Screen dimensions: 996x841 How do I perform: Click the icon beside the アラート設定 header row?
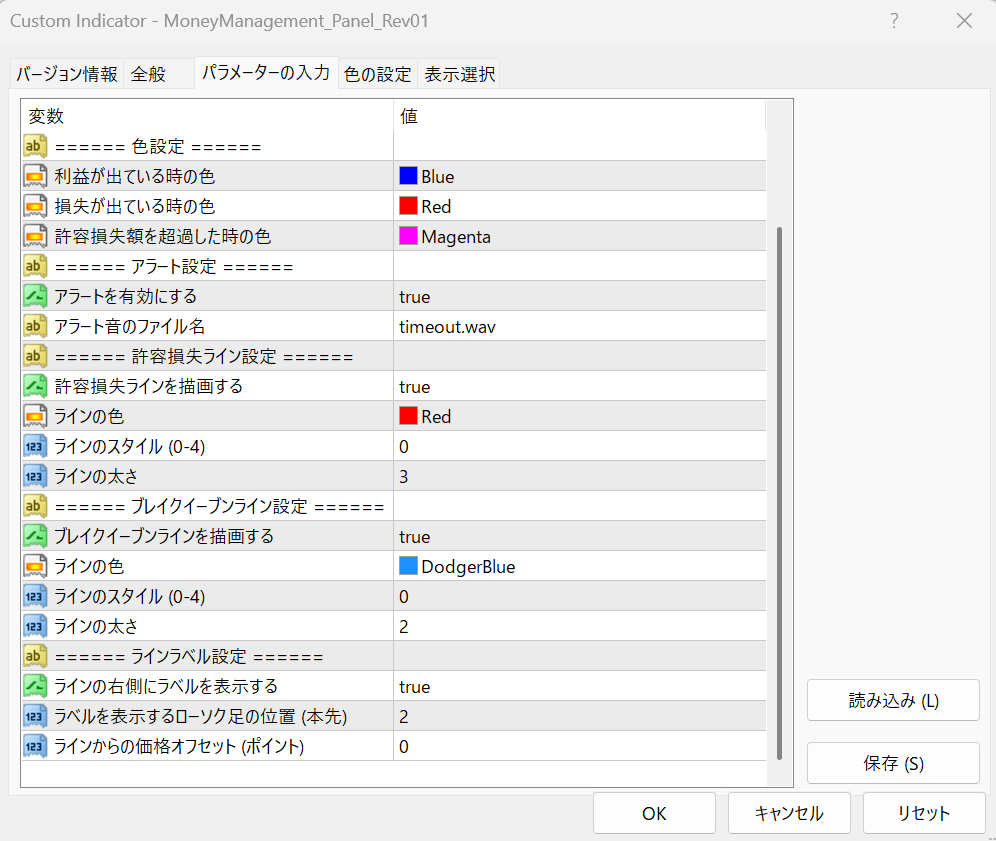point(35,266)
